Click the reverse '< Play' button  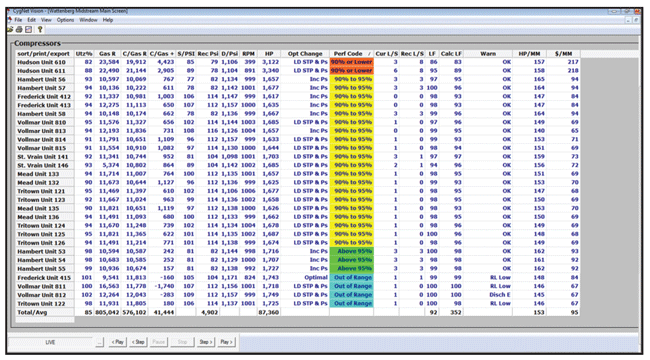(118, 342)
